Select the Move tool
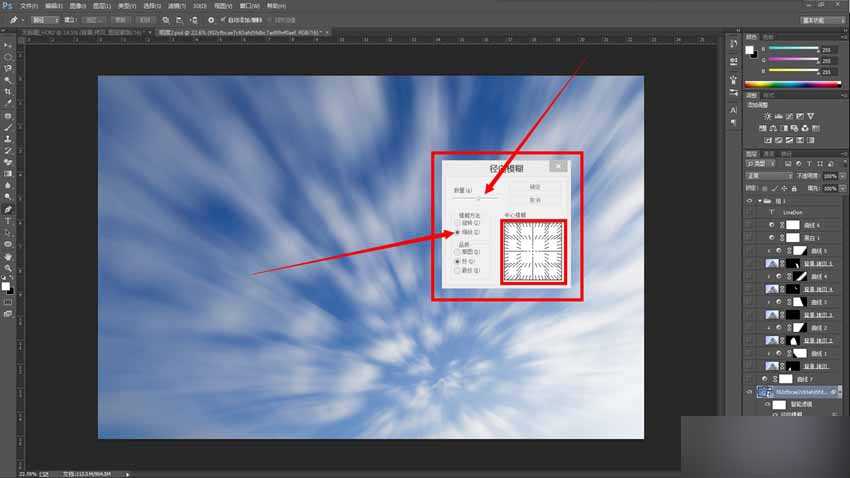The image size is (850, 478). tap(8, 46)
